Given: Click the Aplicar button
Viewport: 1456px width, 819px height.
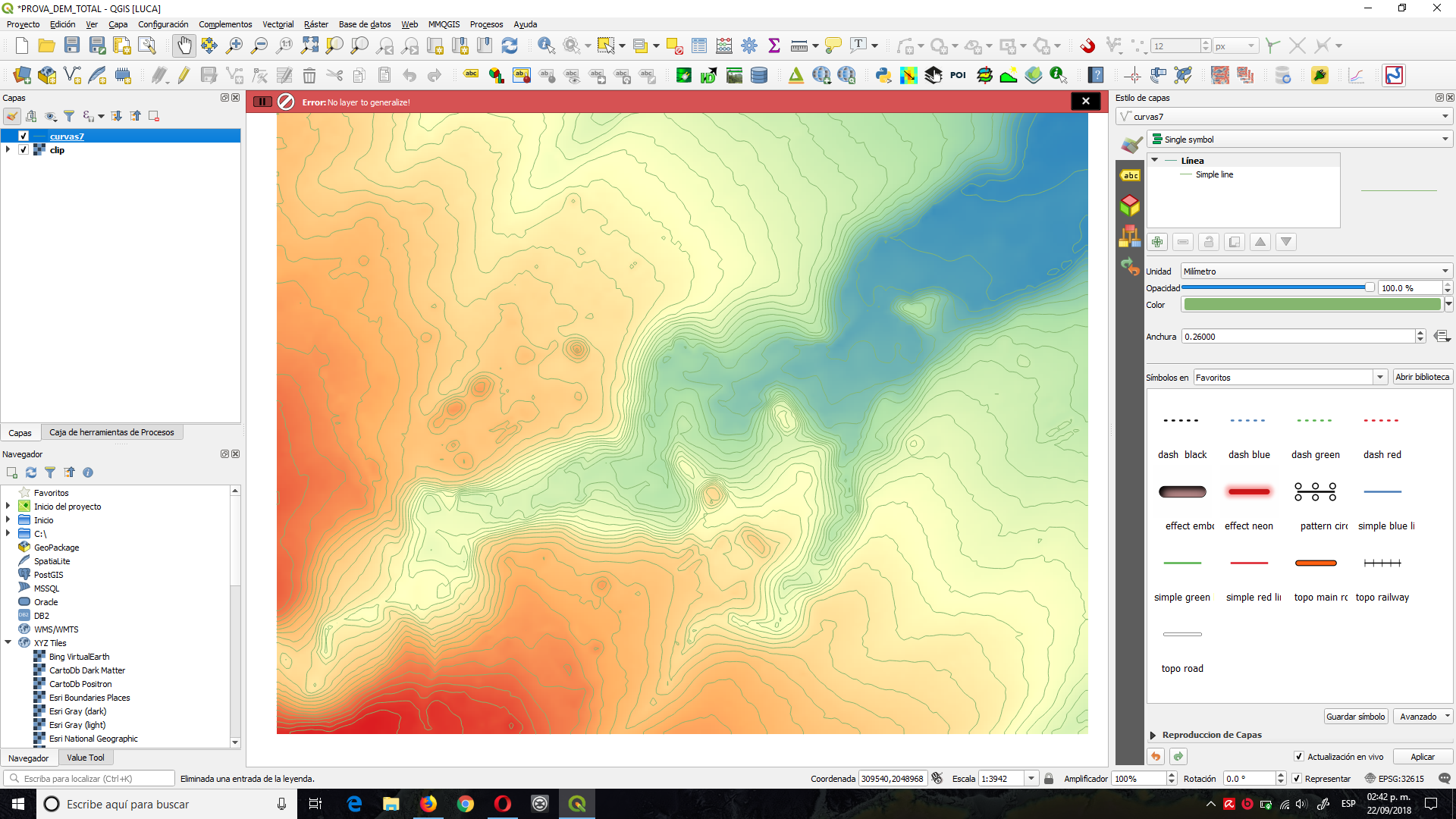Looking at the screenshot, I should [x=1422, y=757].
